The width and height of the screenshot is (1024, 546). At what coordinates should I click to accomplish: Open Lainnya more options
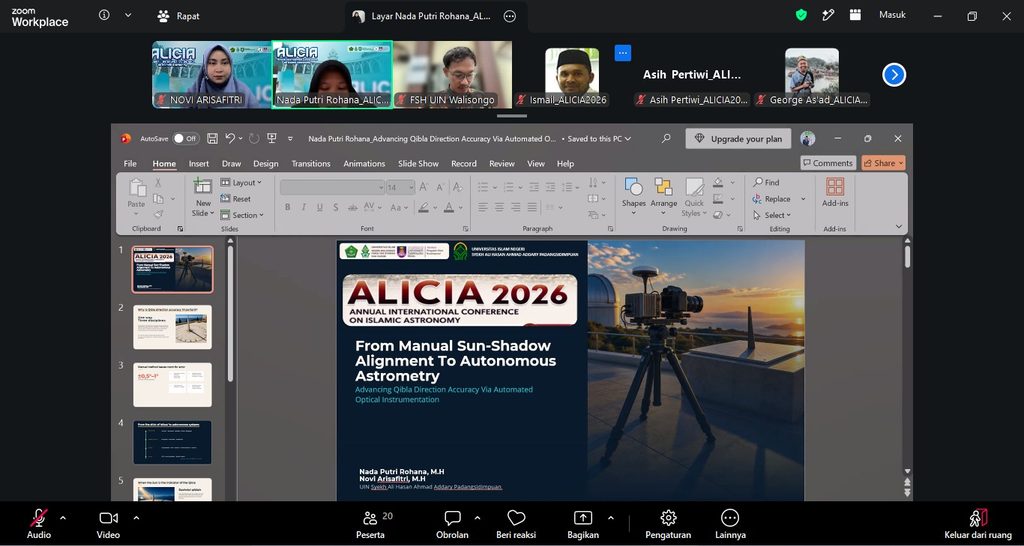(x=730, y=524)
